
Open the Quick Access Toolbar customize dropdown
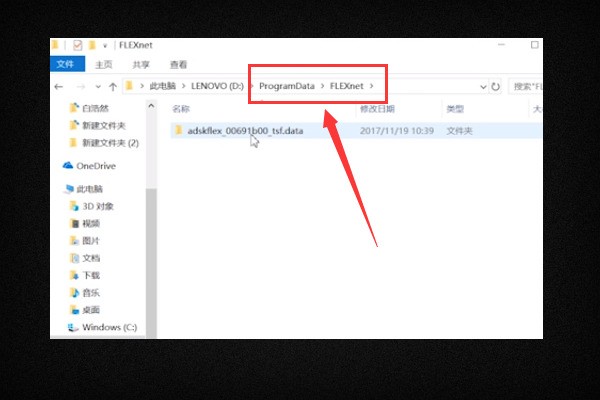[105, 46]
